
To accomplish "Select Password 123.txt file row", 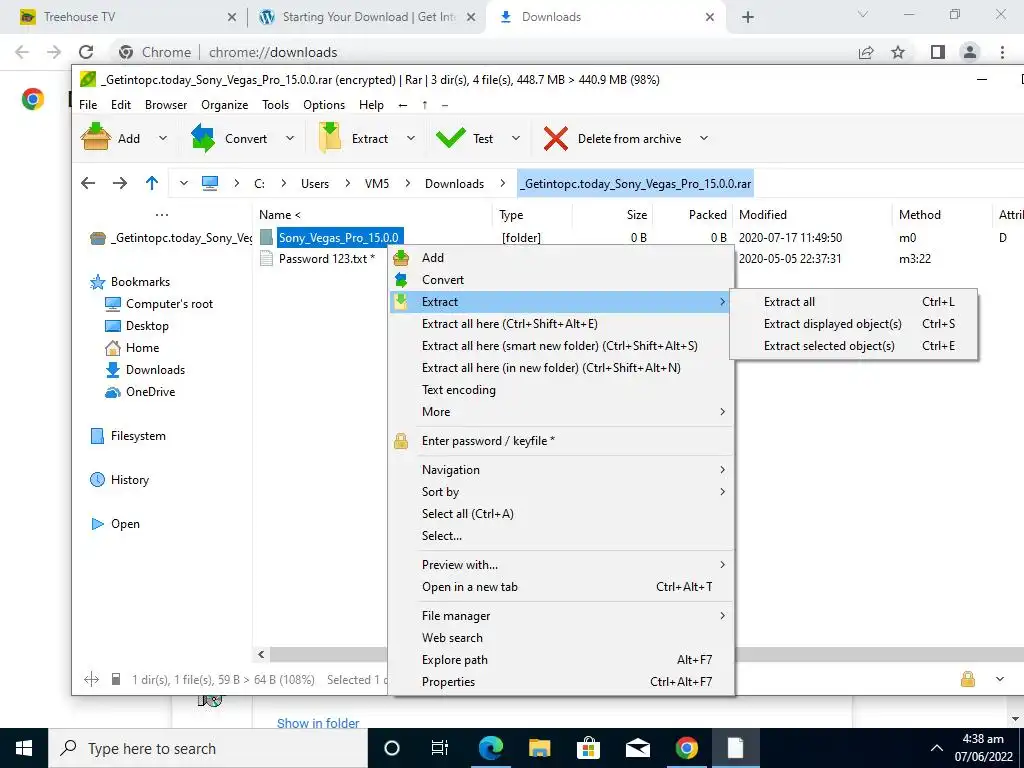I will (326, 259).
